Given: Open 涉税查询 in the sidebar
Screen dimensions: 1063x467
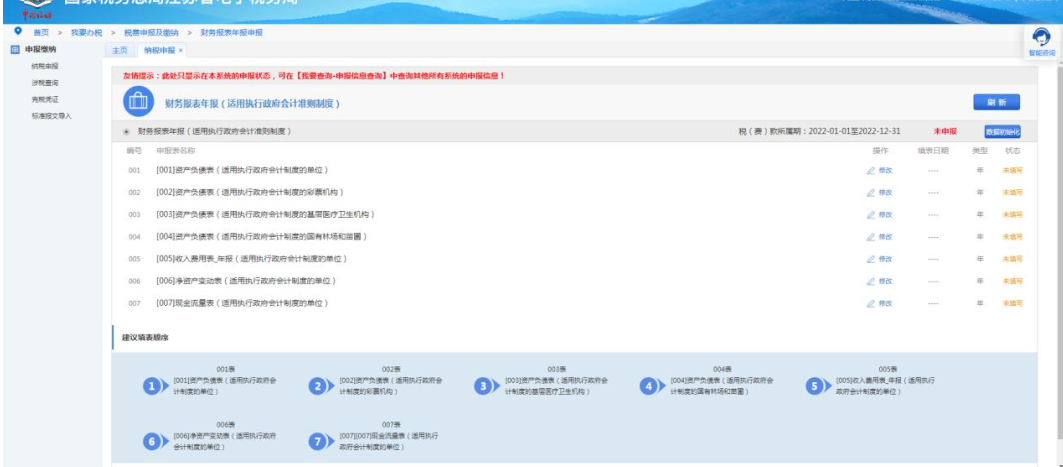Looking at the screenshot, I should click(45, 81).
